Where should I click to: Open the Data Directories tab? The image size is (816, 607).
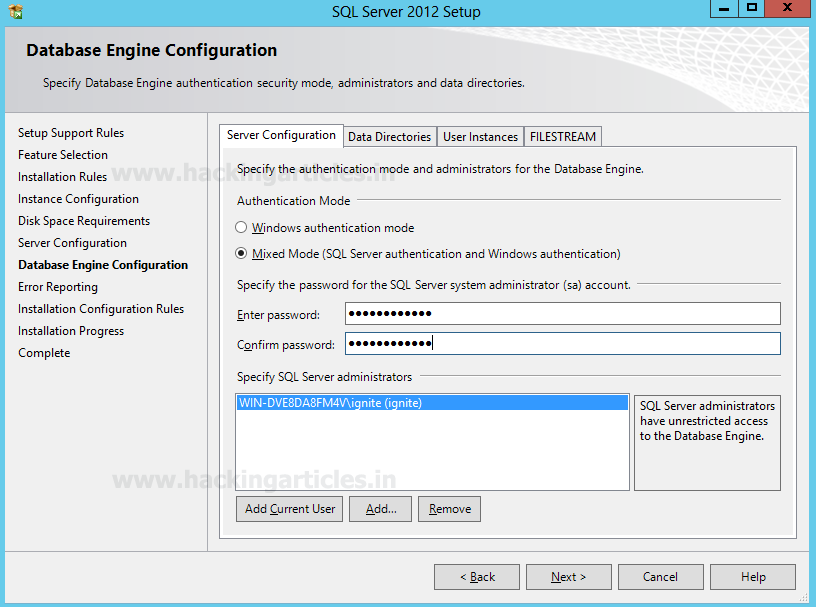coord(390,137)
